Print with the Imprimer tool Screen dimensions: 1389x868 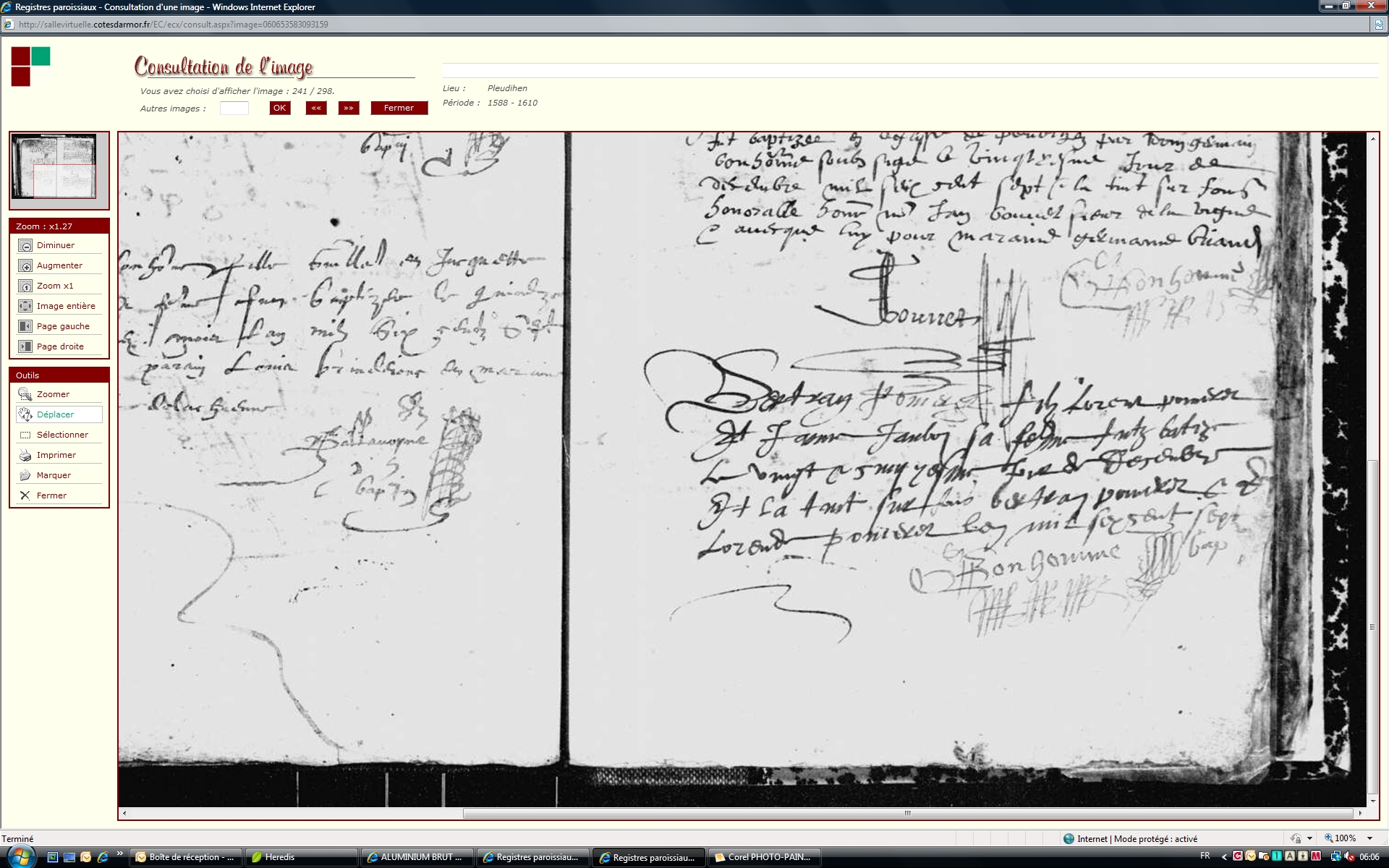[25, 456]
